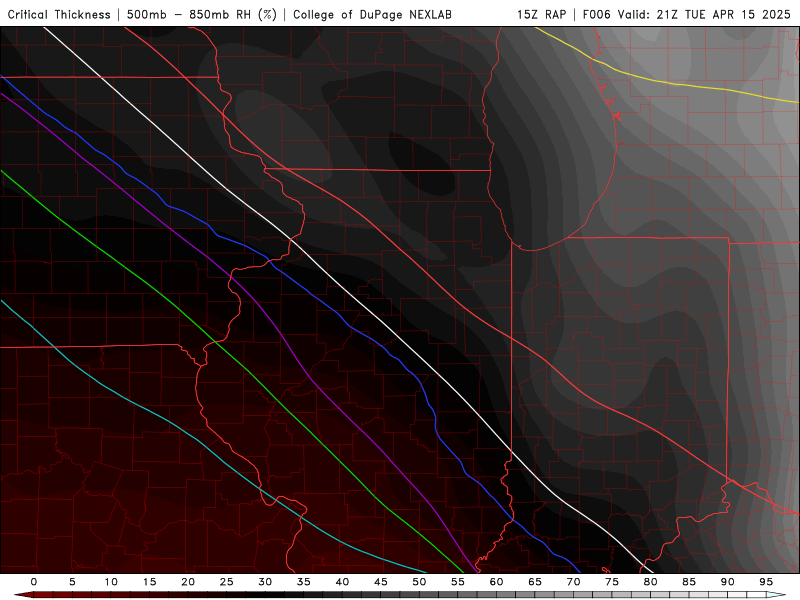
Task: Click the '500mb – 850mb RH (%)' label
Action: [202, 14]
